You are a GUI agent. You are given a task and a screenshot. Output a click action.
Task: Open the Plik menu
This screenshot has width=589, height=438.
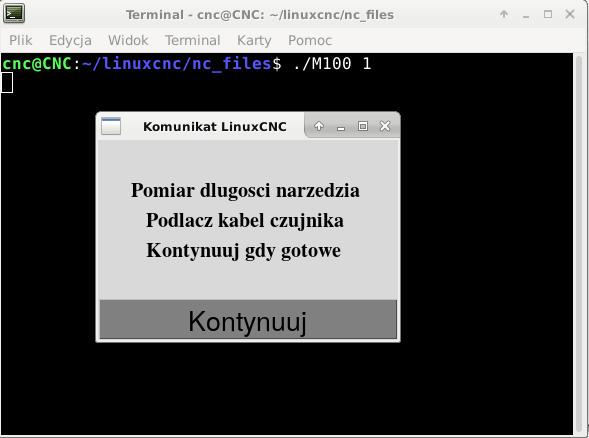point(21,40)
